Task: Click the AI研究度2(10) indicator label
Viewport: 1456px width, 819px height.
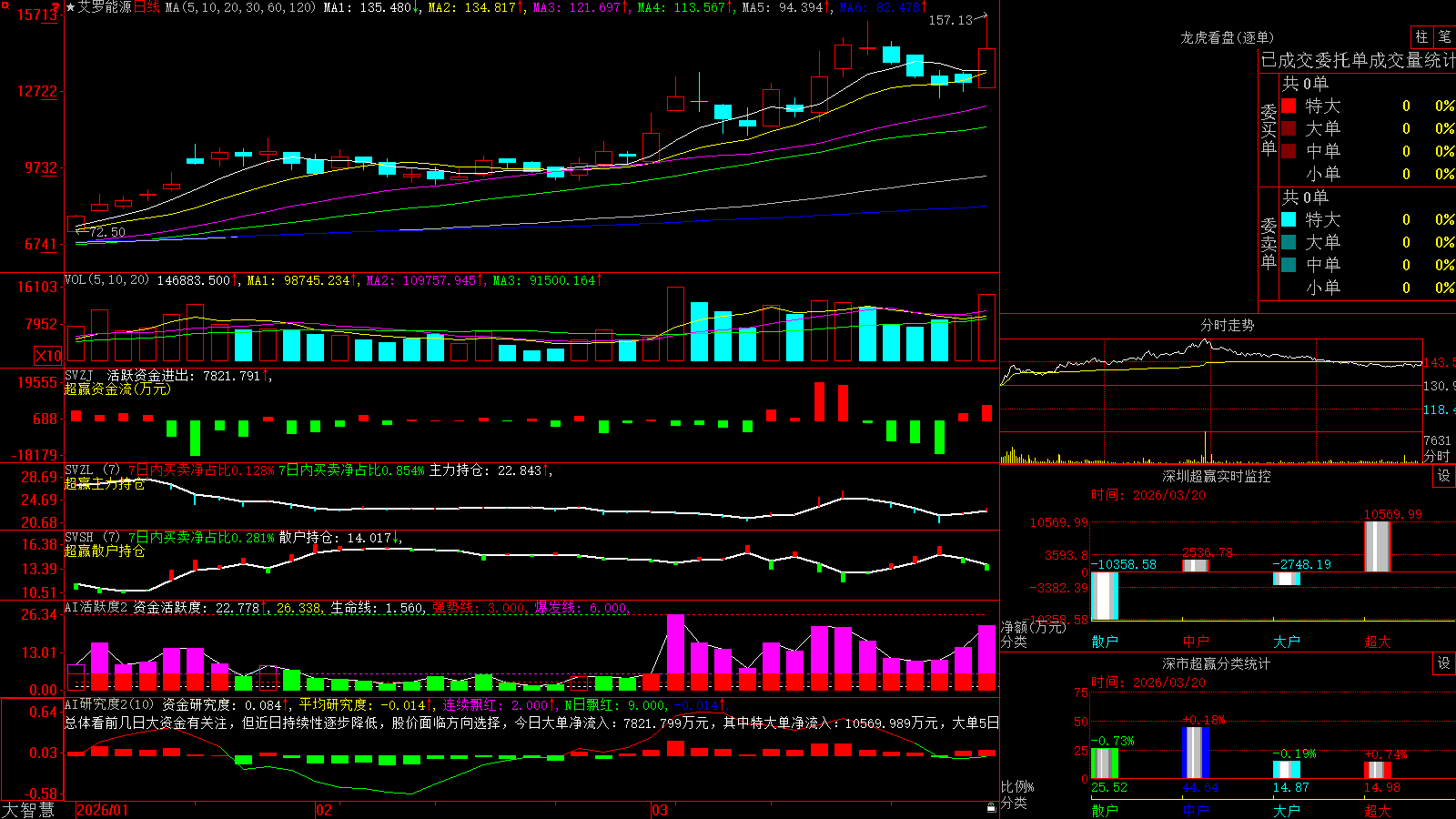Action: coord(110,704)
